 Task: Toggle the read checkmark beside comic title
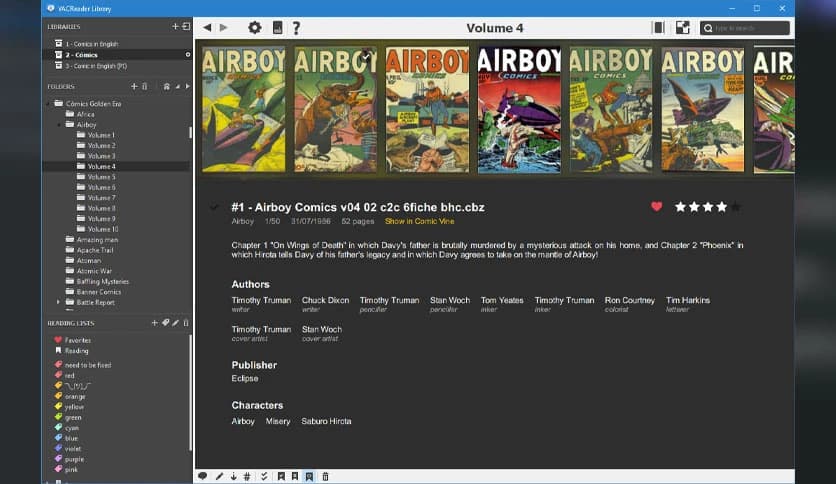(214, 207)
